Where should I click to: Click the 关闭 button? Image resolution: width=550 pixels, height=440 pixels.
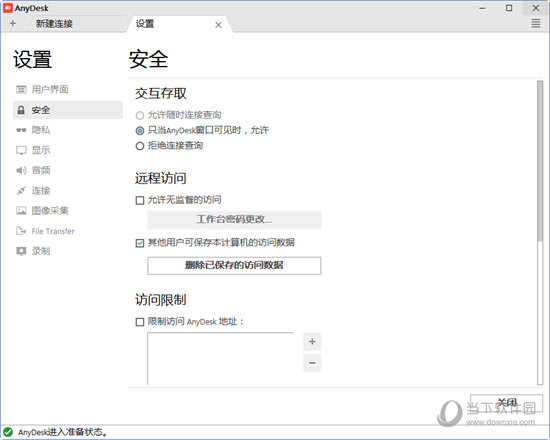coord(507,402)
